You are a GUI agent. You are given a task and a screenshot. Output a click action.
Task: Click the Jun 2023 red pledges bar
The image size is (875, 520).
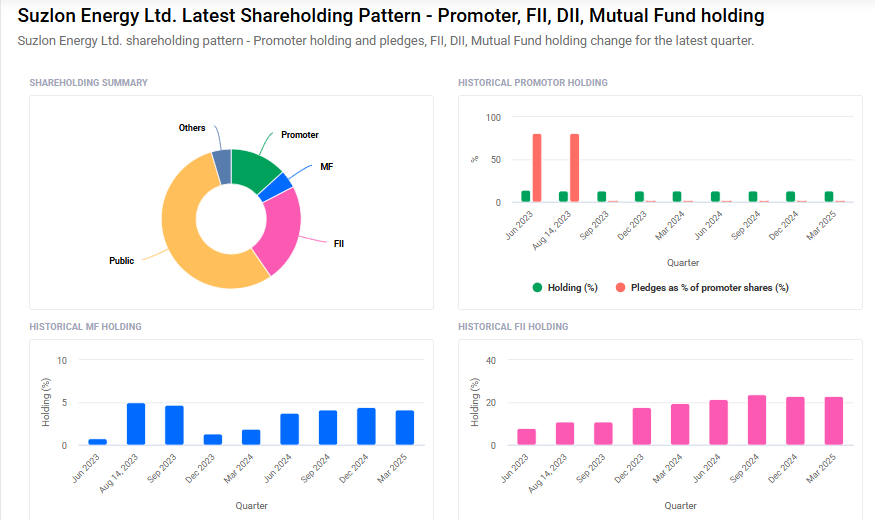click(537, 167)
